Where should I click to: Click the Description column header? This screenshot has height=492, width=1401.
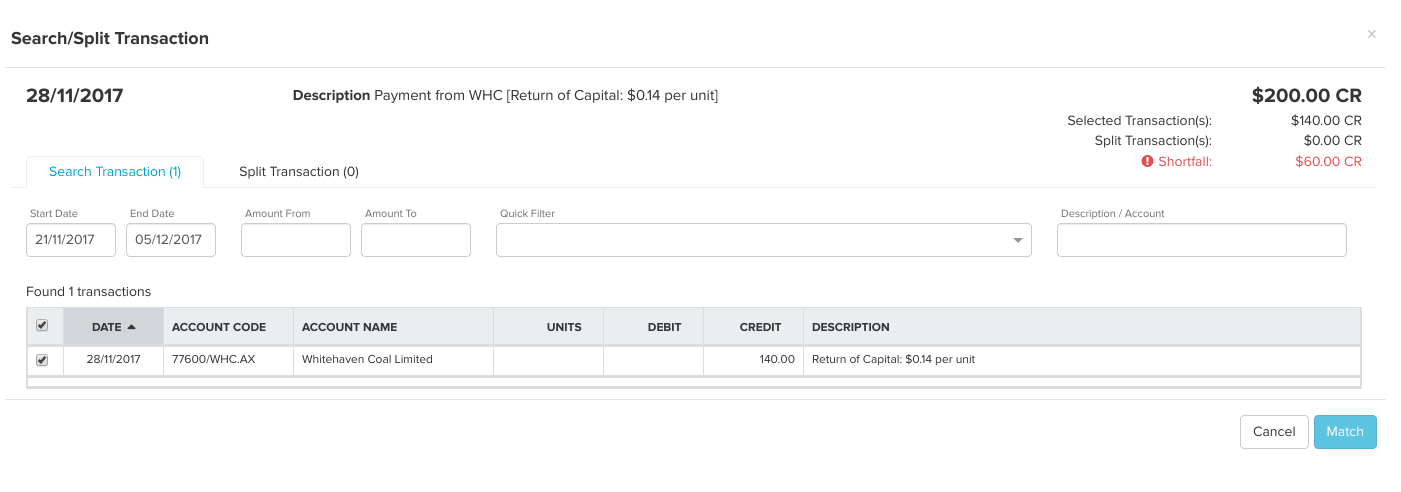click(850, 327)
